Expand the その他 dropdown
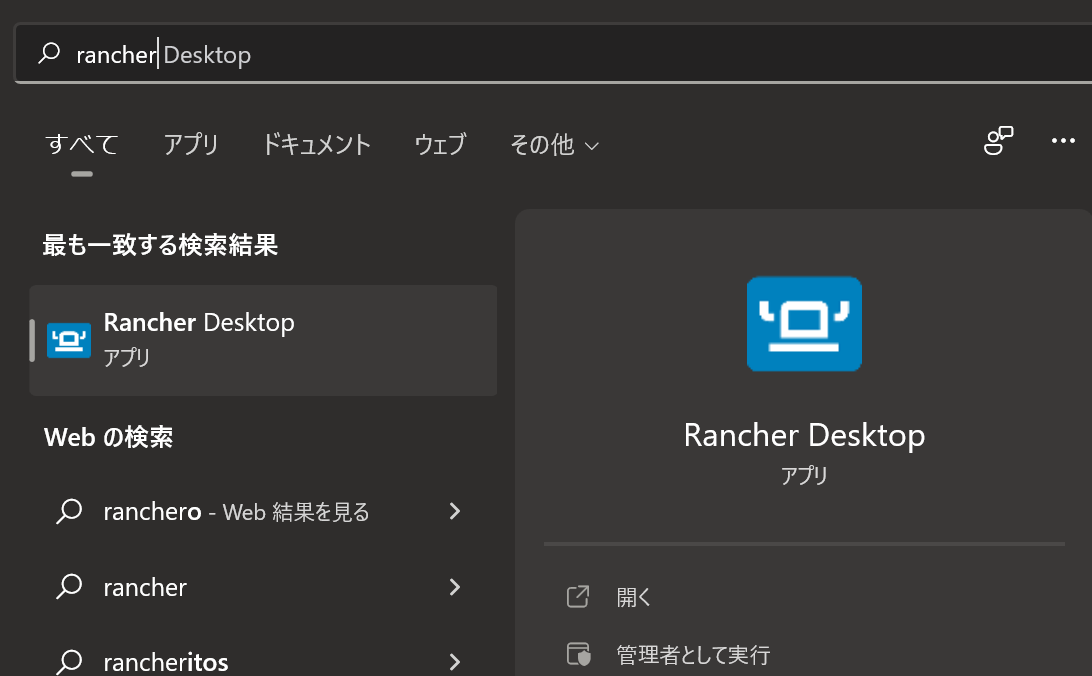 point(554,145)
